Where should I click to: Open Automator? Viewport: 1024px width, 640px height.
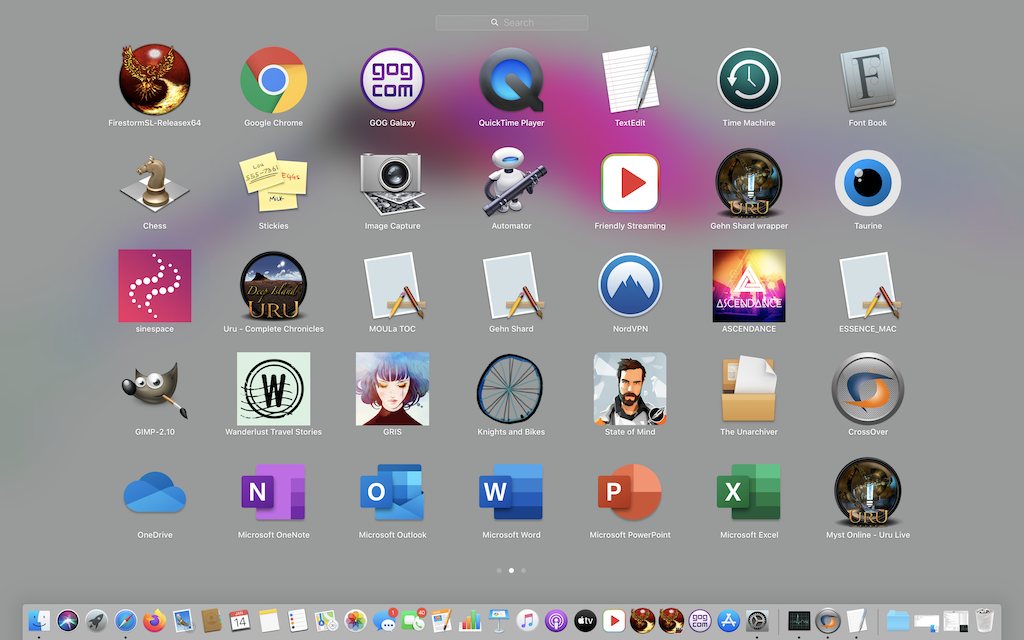tap(511, 184)
